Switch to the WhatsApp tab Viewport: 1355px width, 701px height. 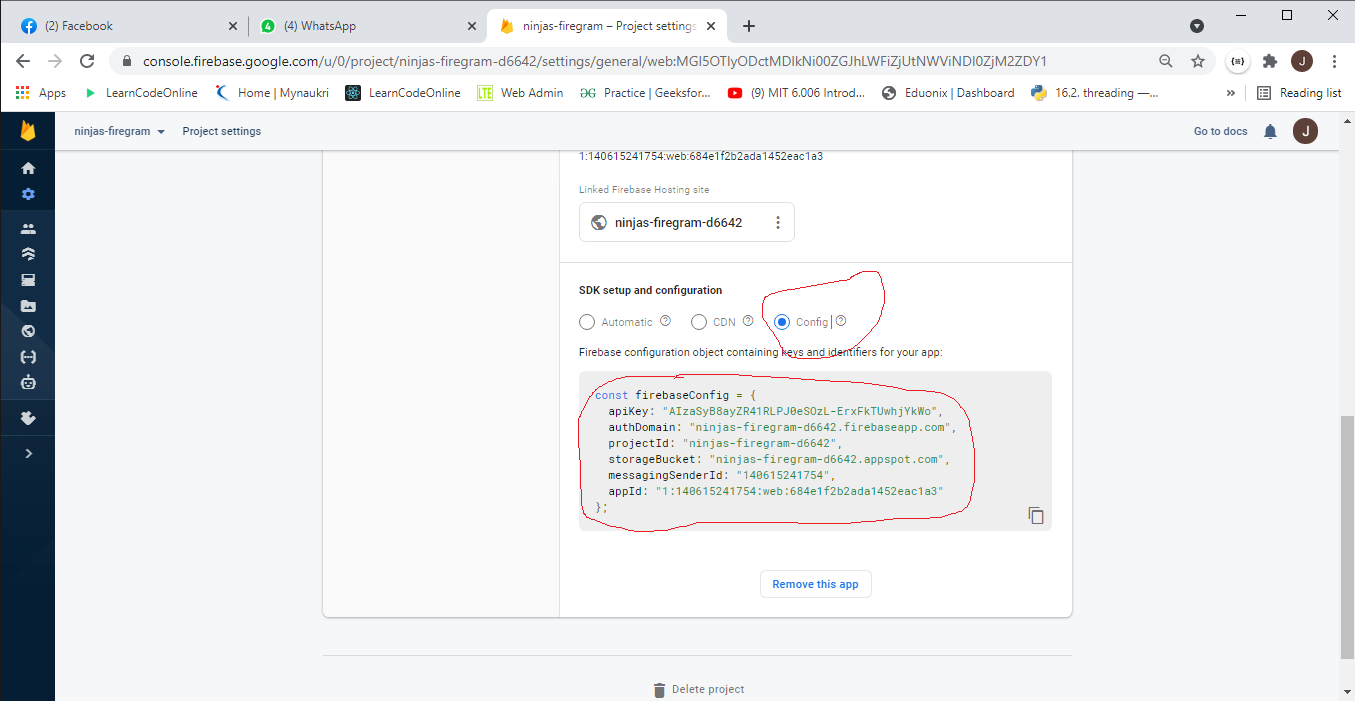tap(368, 26)
